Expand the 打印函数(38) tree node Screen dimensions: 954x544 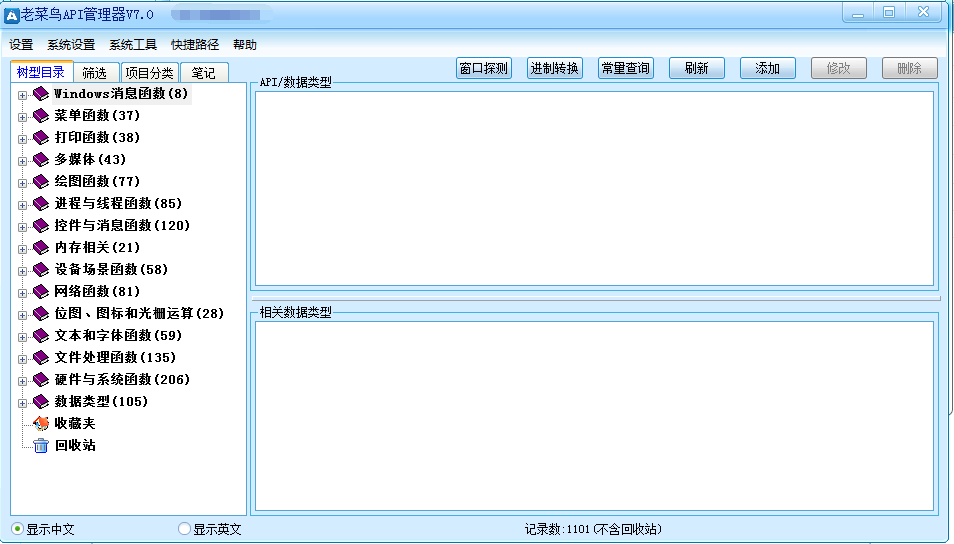coord(23,139)
